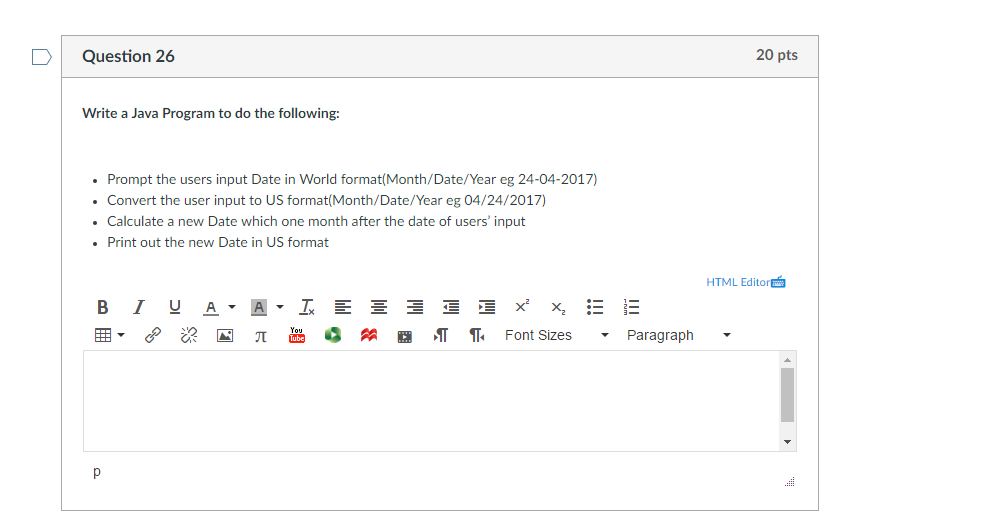Click the editor scrollbar down arrow

click(x=787, y=442)
